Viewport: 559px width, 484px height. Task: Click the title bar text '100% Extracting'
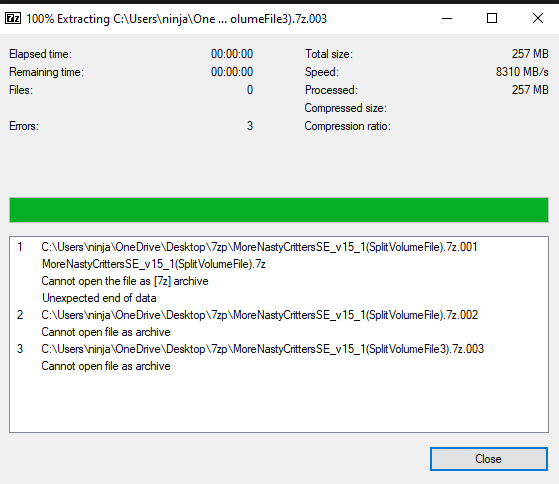point(68,19)
